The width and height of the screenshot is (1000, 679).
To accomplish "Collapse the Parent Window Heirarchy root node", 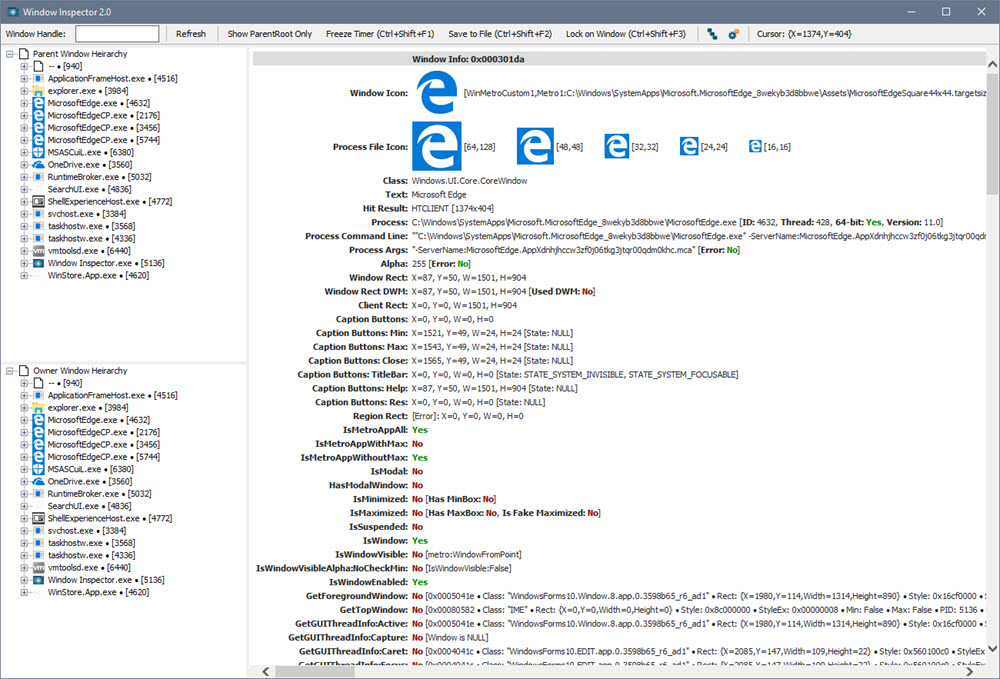I will click(10, 54).
